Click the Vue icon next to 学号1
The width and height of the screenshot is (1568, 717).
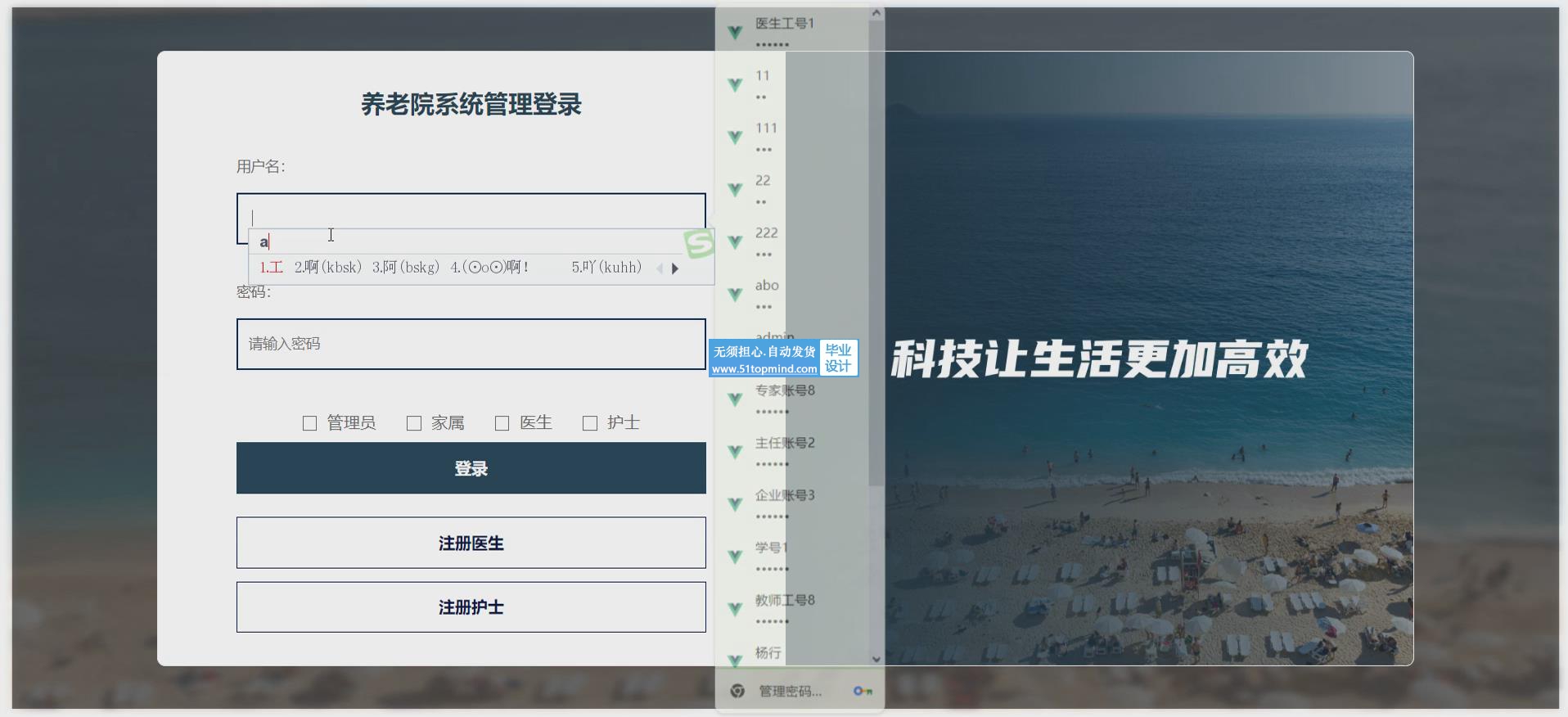point(735,557)
